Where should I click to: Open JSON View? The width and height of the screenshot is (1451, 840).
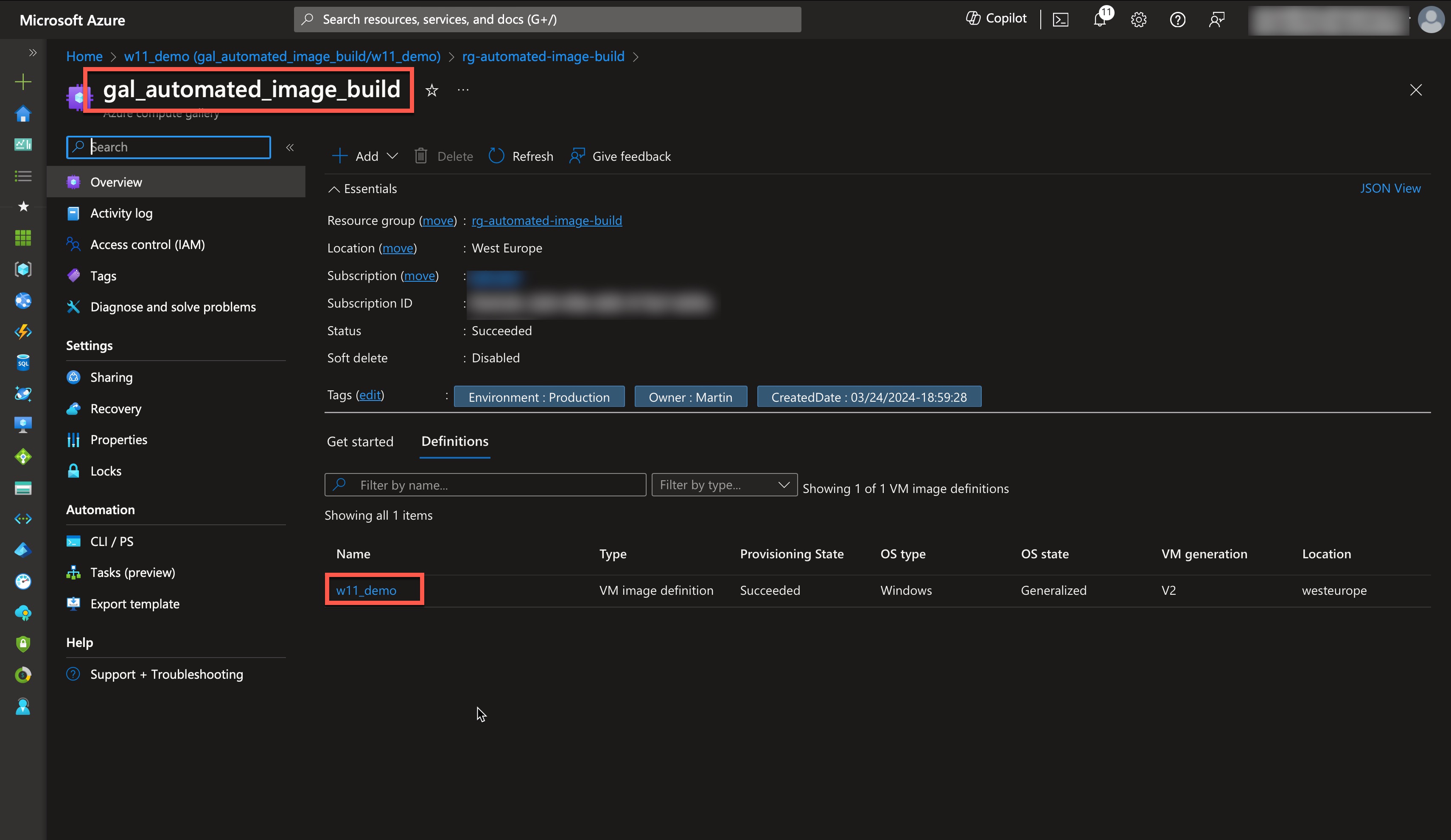pos(1390,188)
